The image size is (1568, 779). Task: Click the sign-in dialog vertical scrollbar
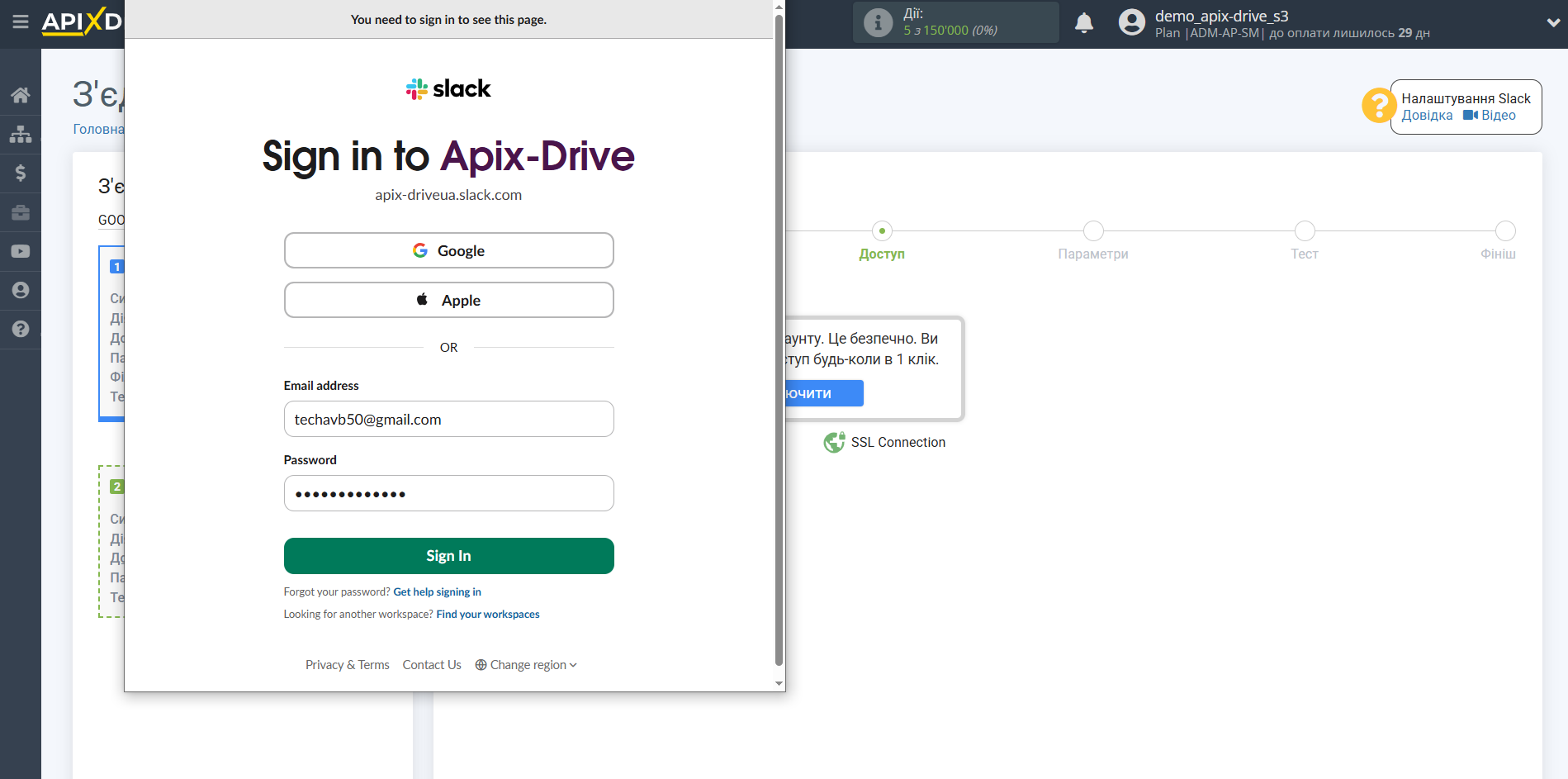point(779,339)
